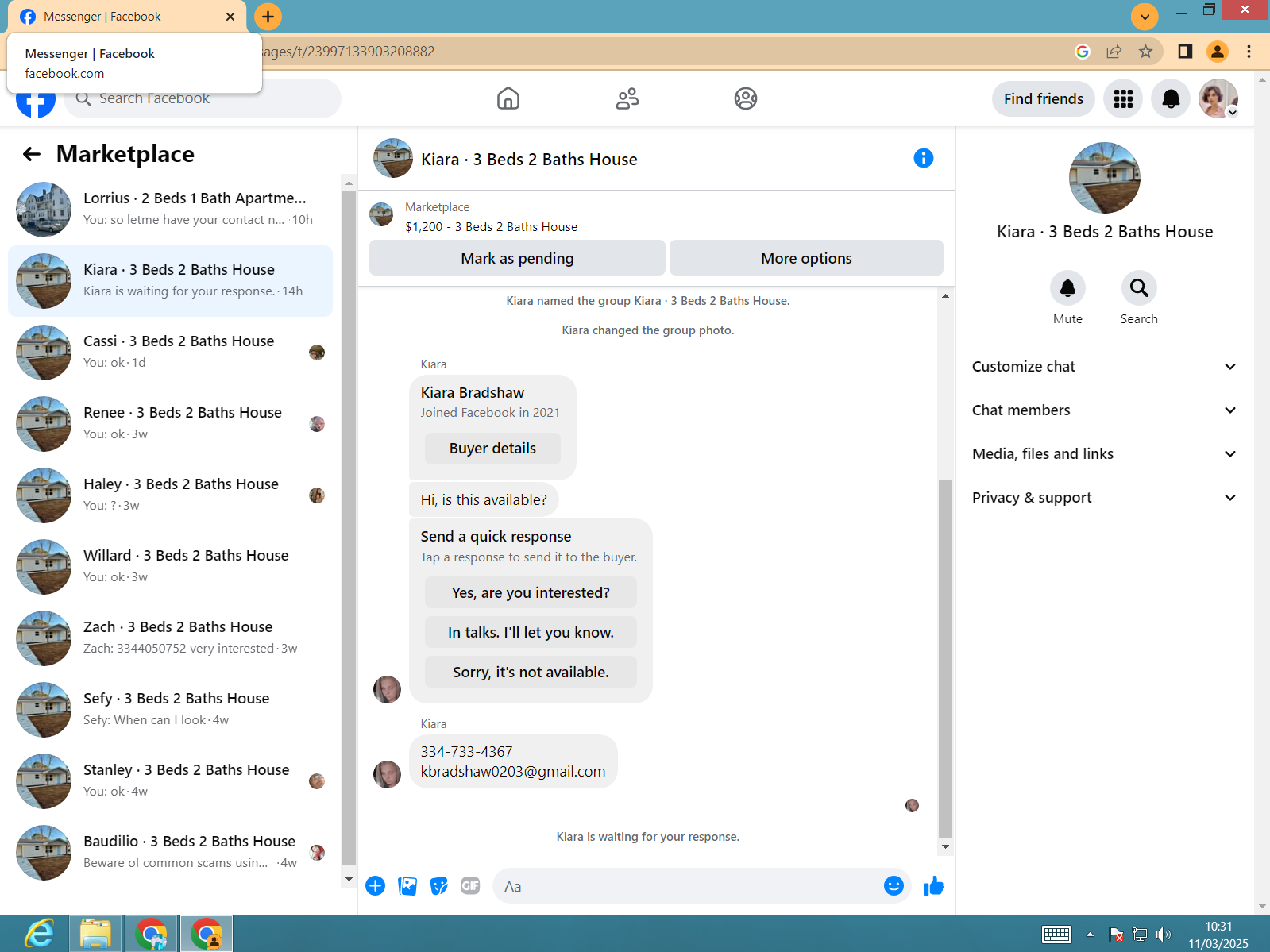Open the Lorrius 2 Beds 1 Bath conversation
Screen dimensions: 1270x952
click(170, 210)
